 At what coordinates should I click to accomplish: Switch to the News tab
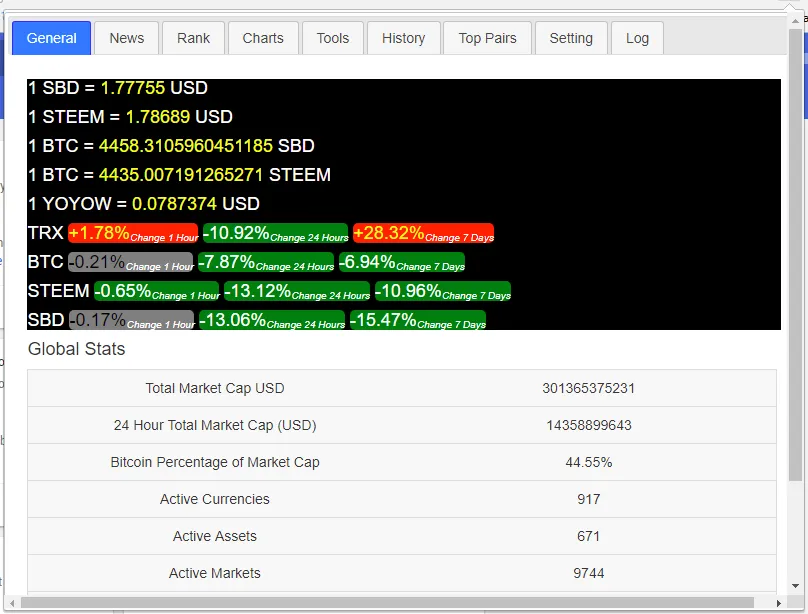(127, 38)
